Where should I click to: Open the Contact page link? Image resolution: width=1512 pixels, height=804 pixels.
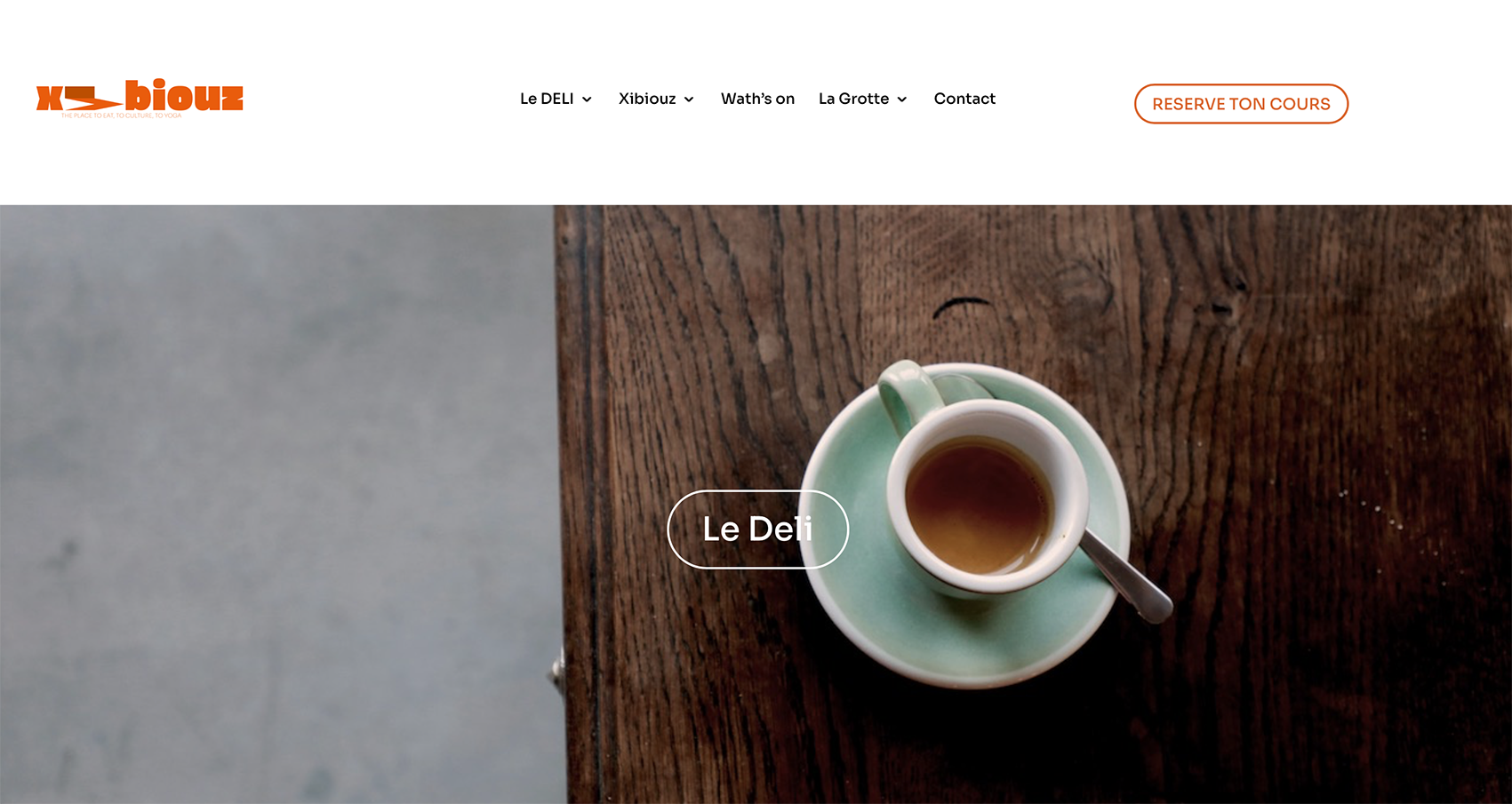coord(964,99)
